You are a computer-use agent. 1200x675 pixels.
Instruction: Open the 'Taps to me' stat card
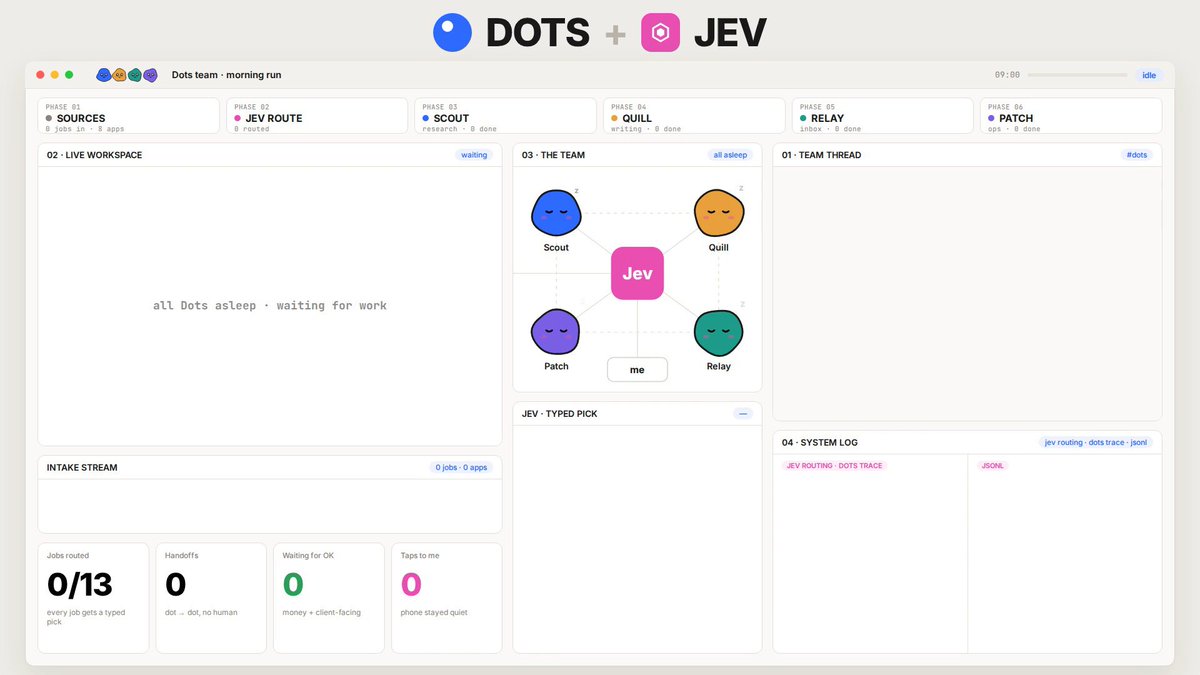[x=446, y=598]
